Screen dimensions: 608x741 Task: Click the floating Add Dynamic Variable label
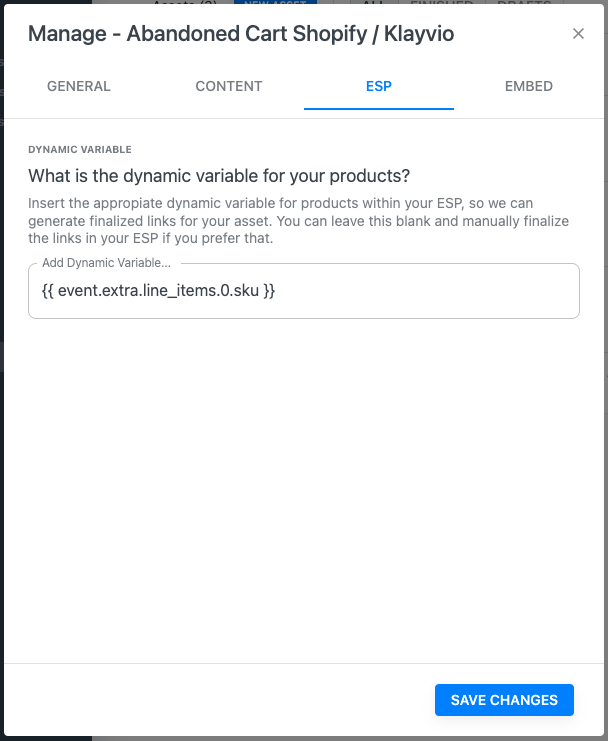(107, 264)
